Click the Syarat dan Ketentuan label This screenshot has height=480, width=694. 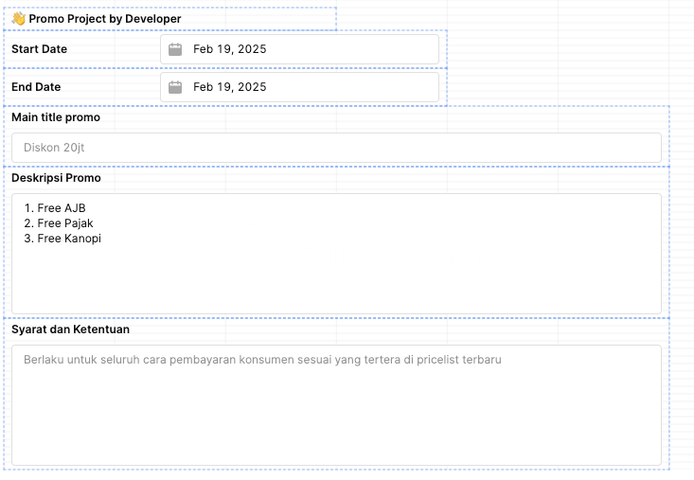click(x=70, y=329)
